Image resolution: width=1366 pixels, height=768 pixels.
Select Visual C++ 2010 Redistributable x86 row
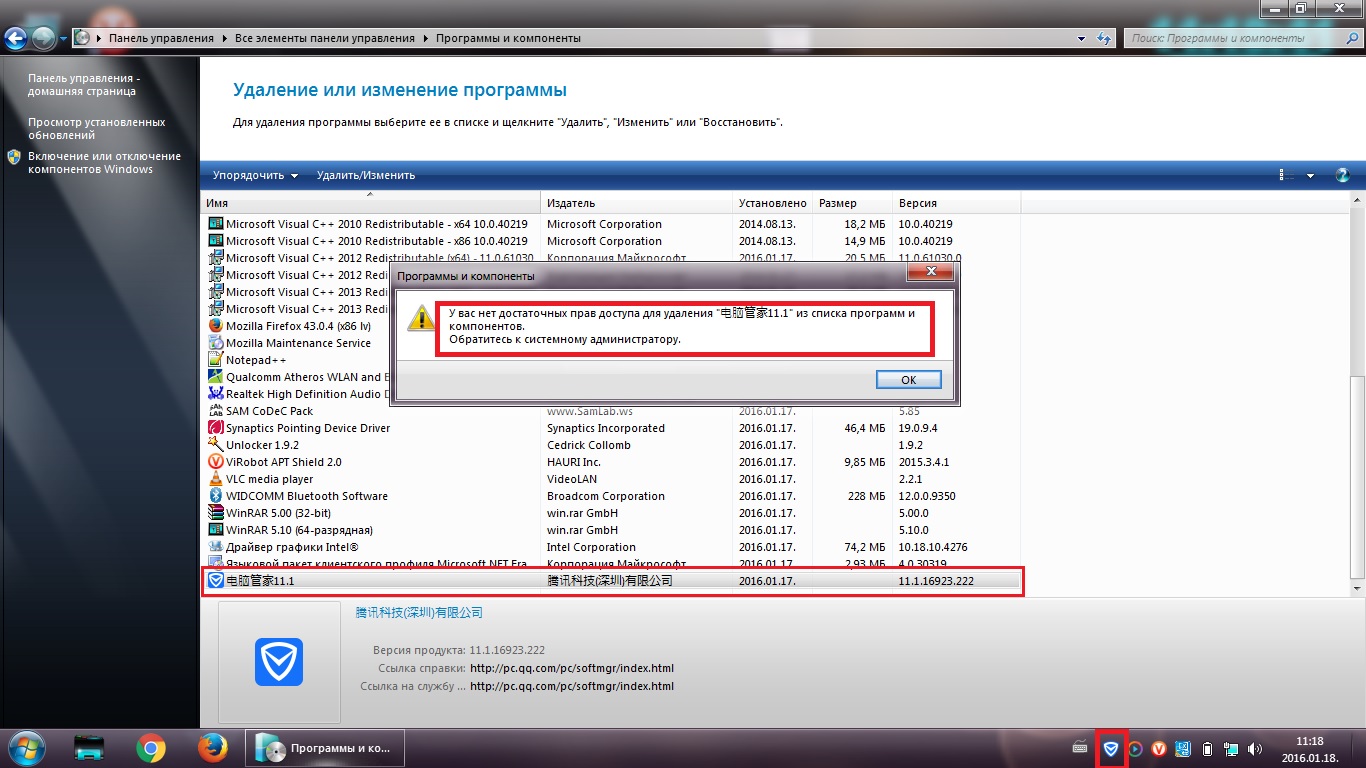pos(612,241)
